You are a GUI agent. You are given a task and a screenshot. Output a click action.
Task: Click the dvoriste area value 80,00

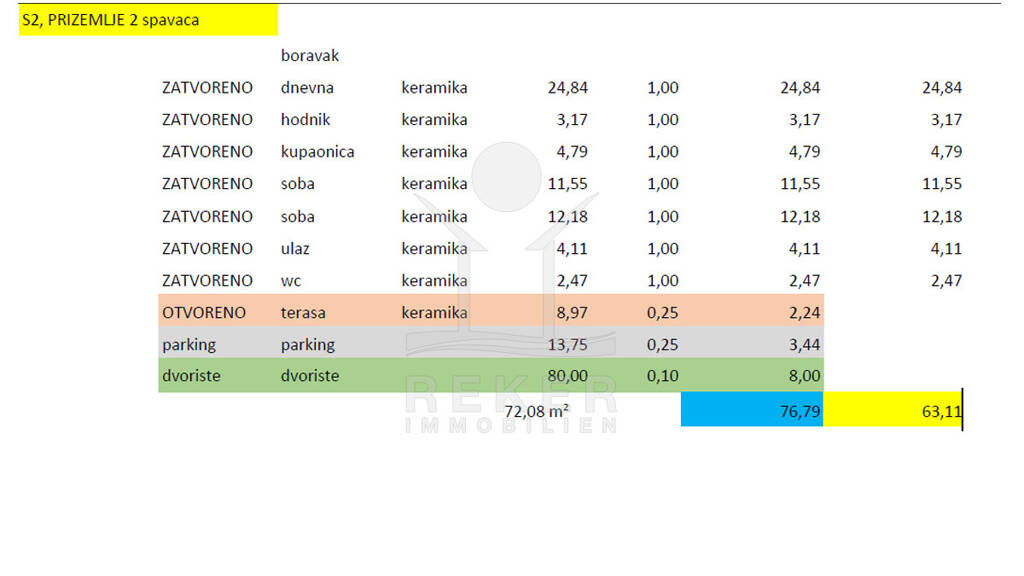click(x=567, y=376)
